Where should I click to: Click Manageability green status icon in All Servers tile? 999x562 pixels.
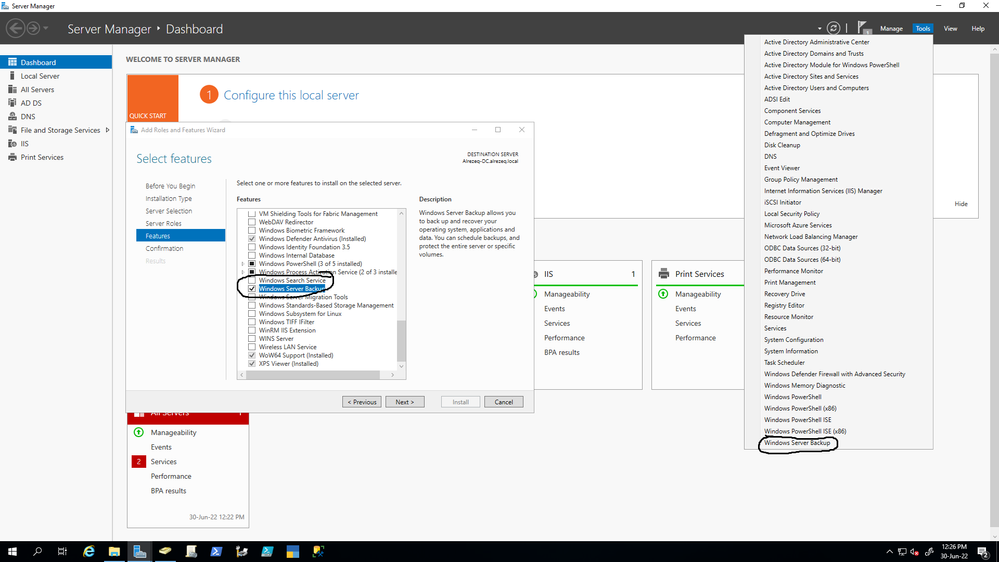tap(139, 432)
